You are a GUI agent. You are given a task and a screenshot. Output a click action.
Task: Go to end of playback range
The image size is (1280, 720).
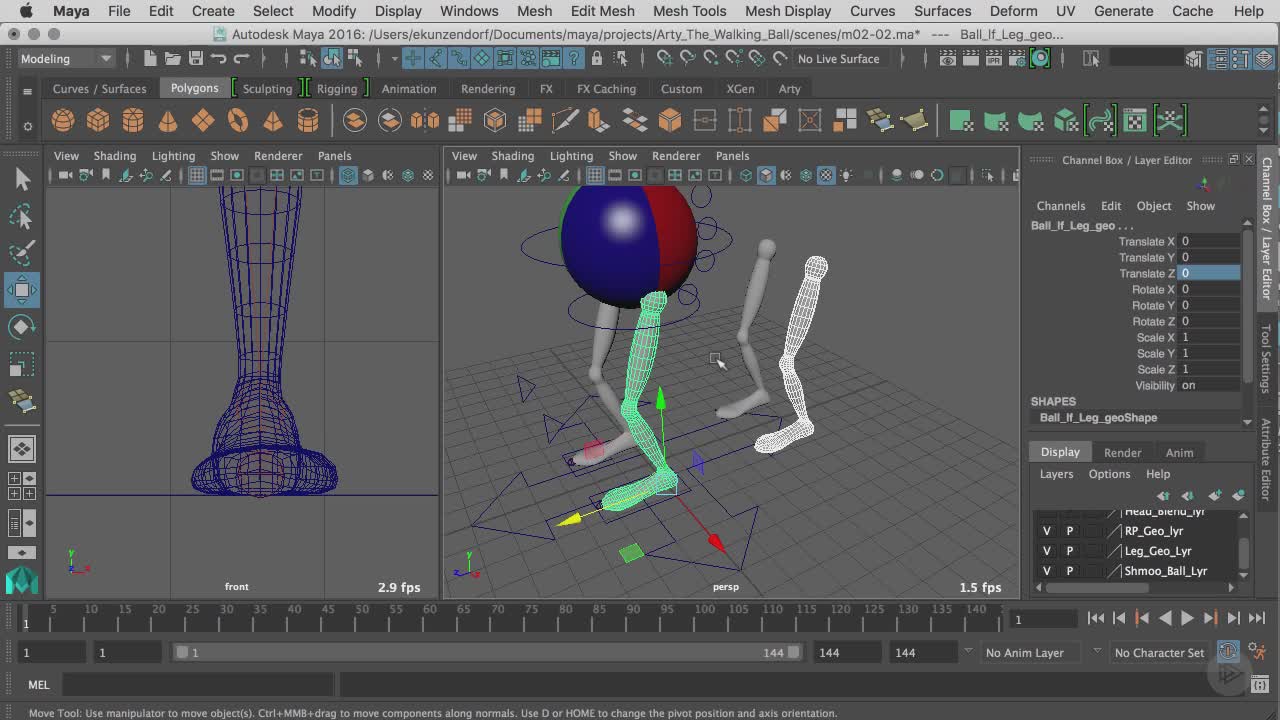coord(1257,618)
